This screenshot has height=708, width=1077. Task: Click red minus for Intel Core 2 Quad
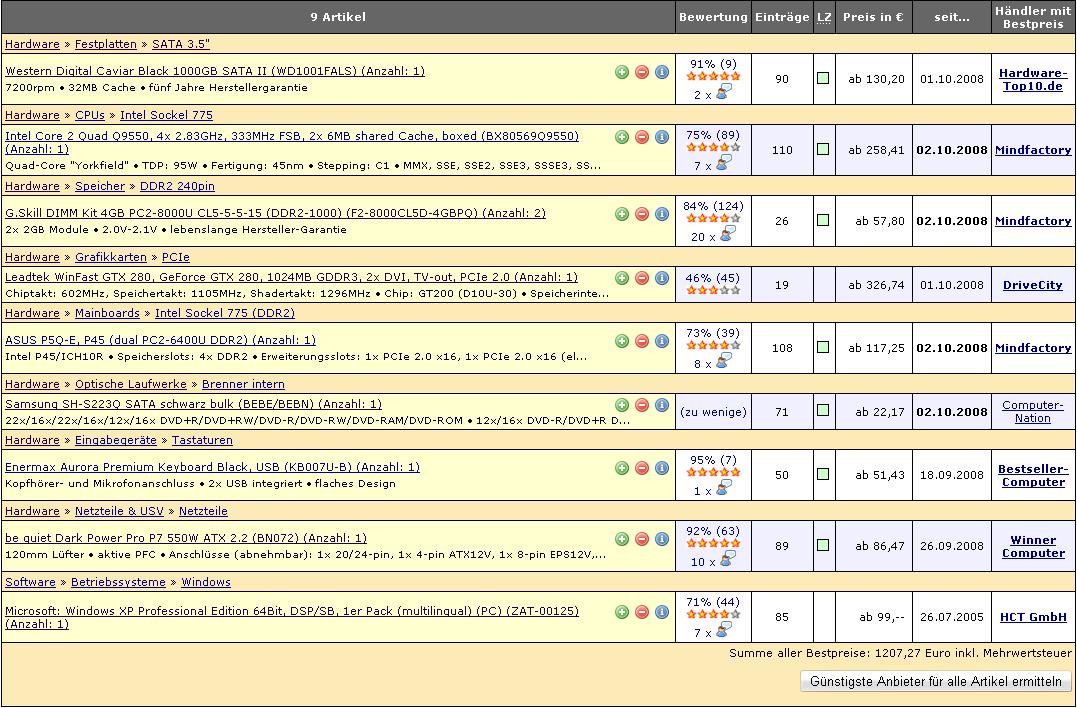coord(642,137)
